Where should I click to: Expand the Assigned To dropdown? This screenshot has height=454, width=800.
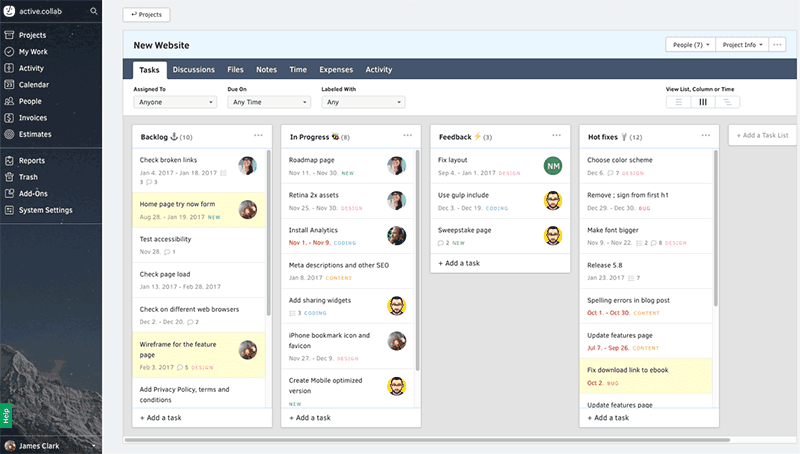[x=175, y=102]
